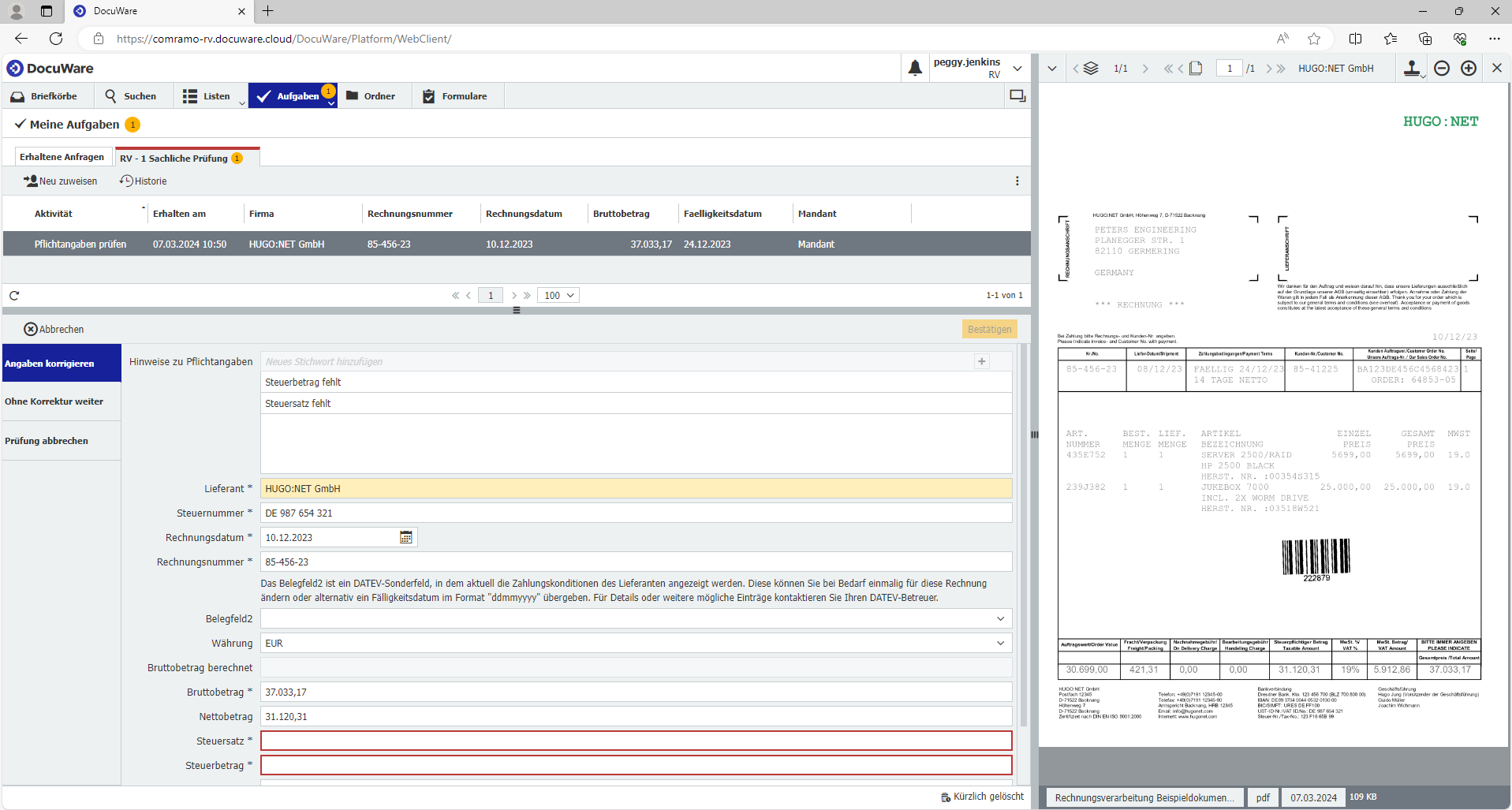Refresh the task list
1512x810 pixels.
14,296
